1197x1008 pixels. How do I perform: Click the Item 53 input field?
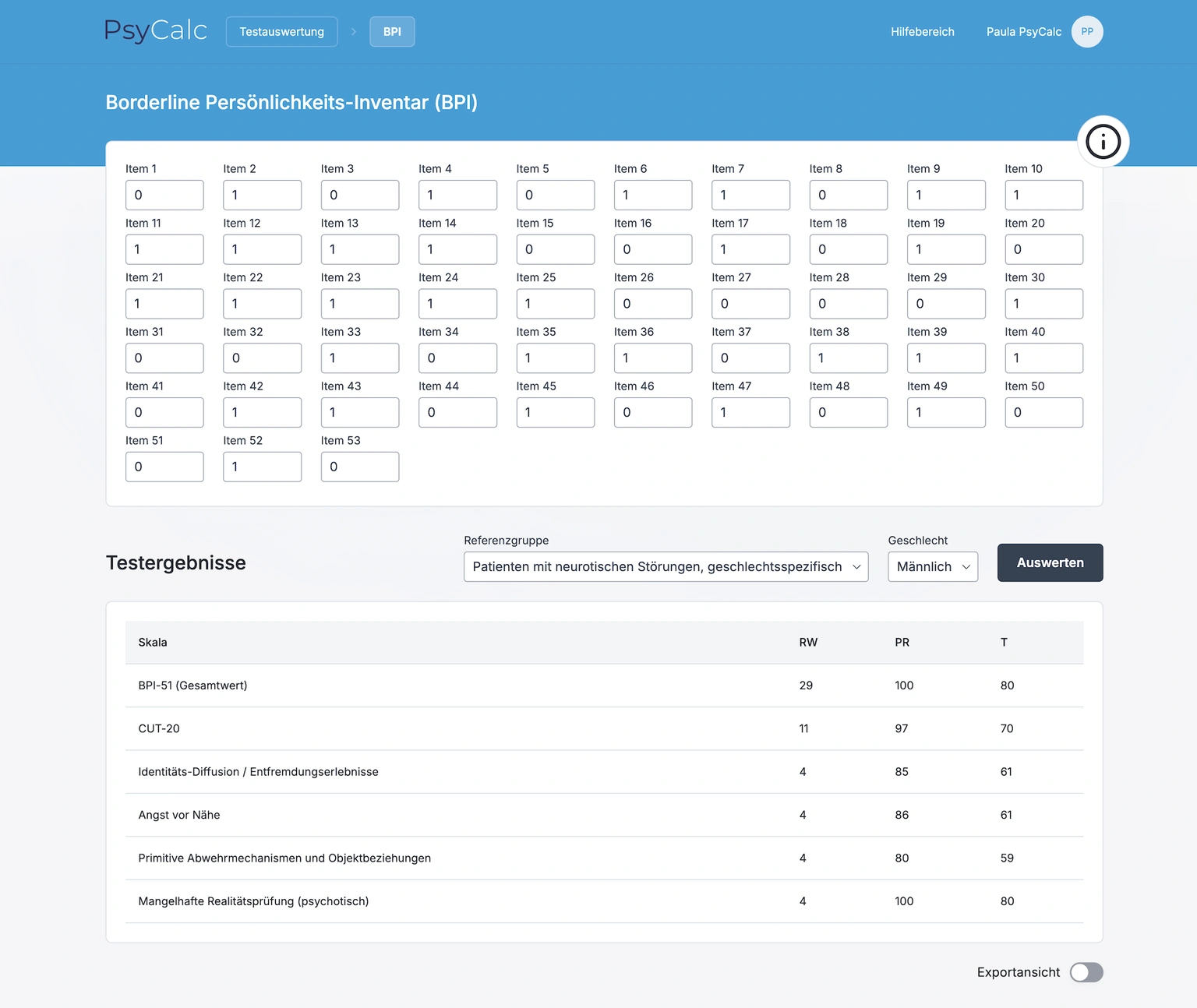tap(359, 467)
